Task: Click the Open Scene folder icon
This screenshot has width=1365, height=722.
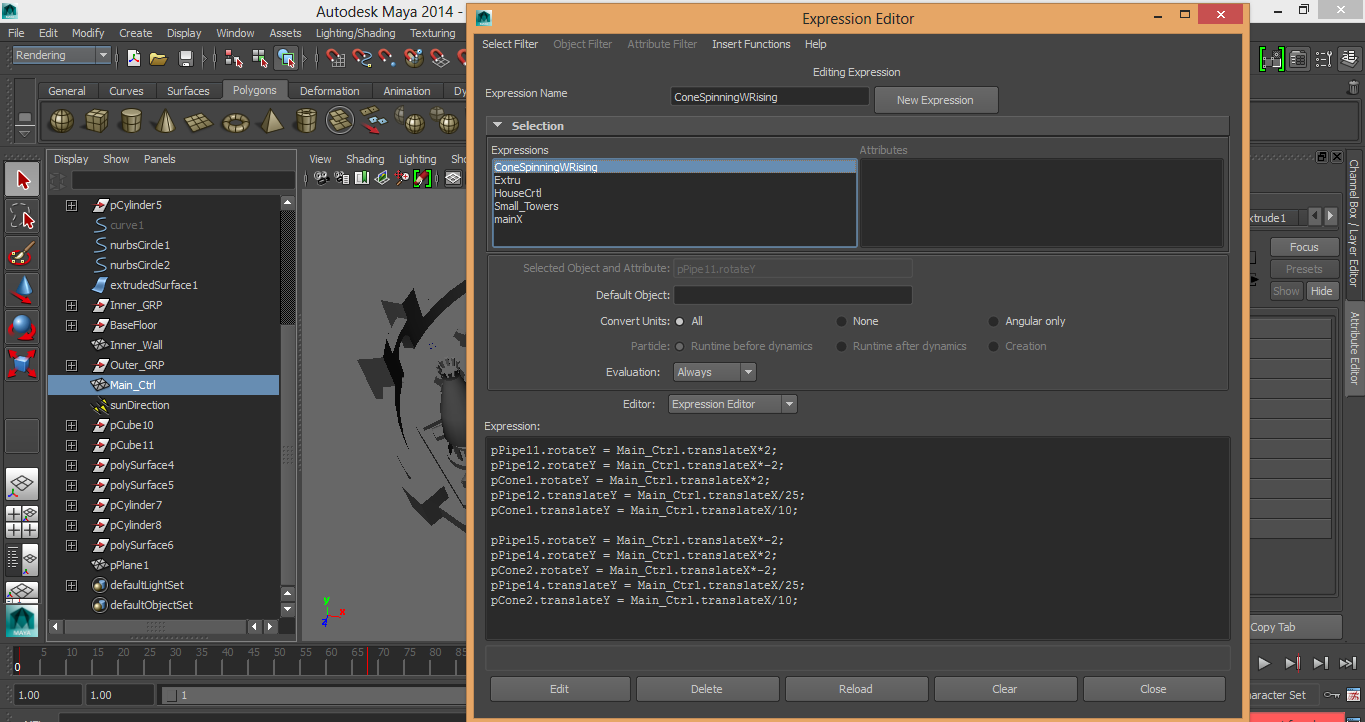Action: point(157,57)
